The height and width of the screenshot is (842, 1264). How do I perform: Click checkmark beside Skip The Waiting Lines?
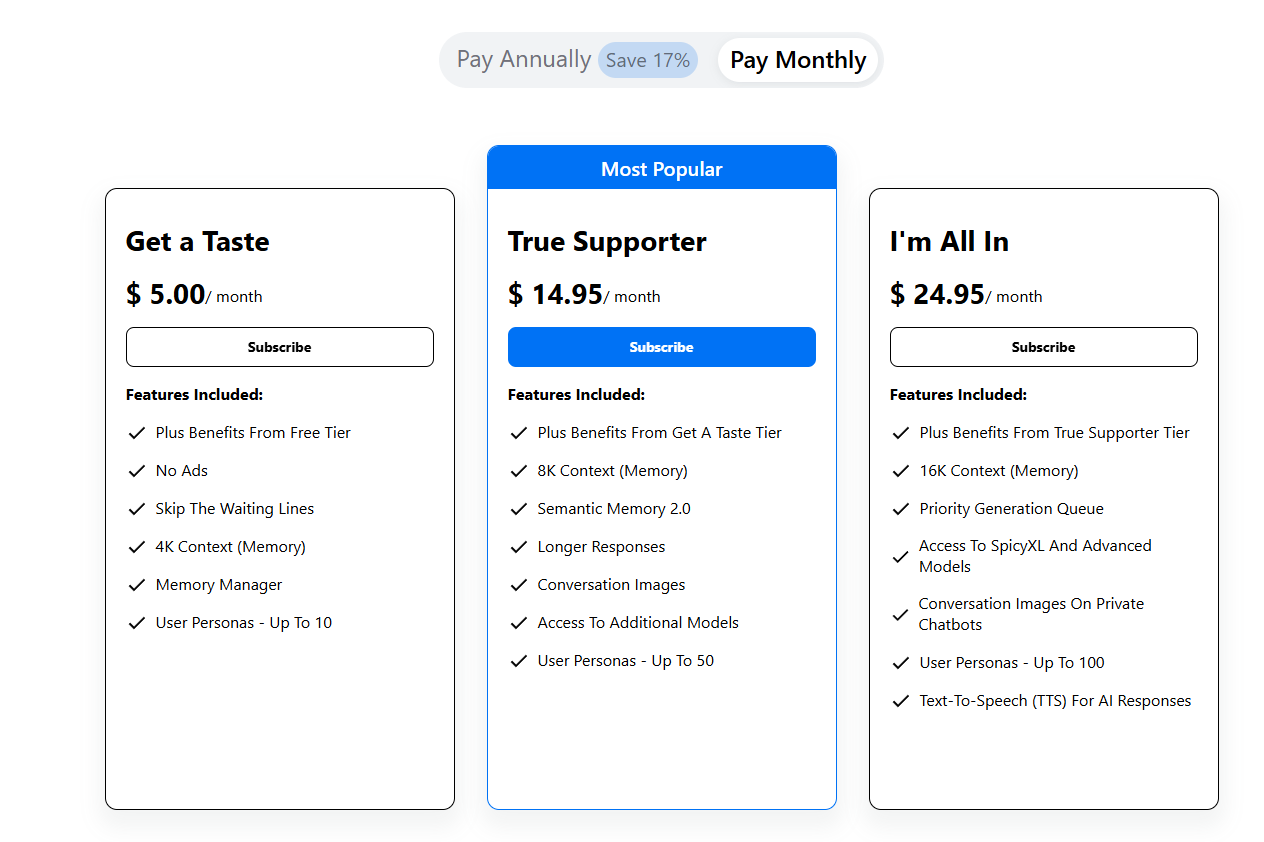click(137, 509)
